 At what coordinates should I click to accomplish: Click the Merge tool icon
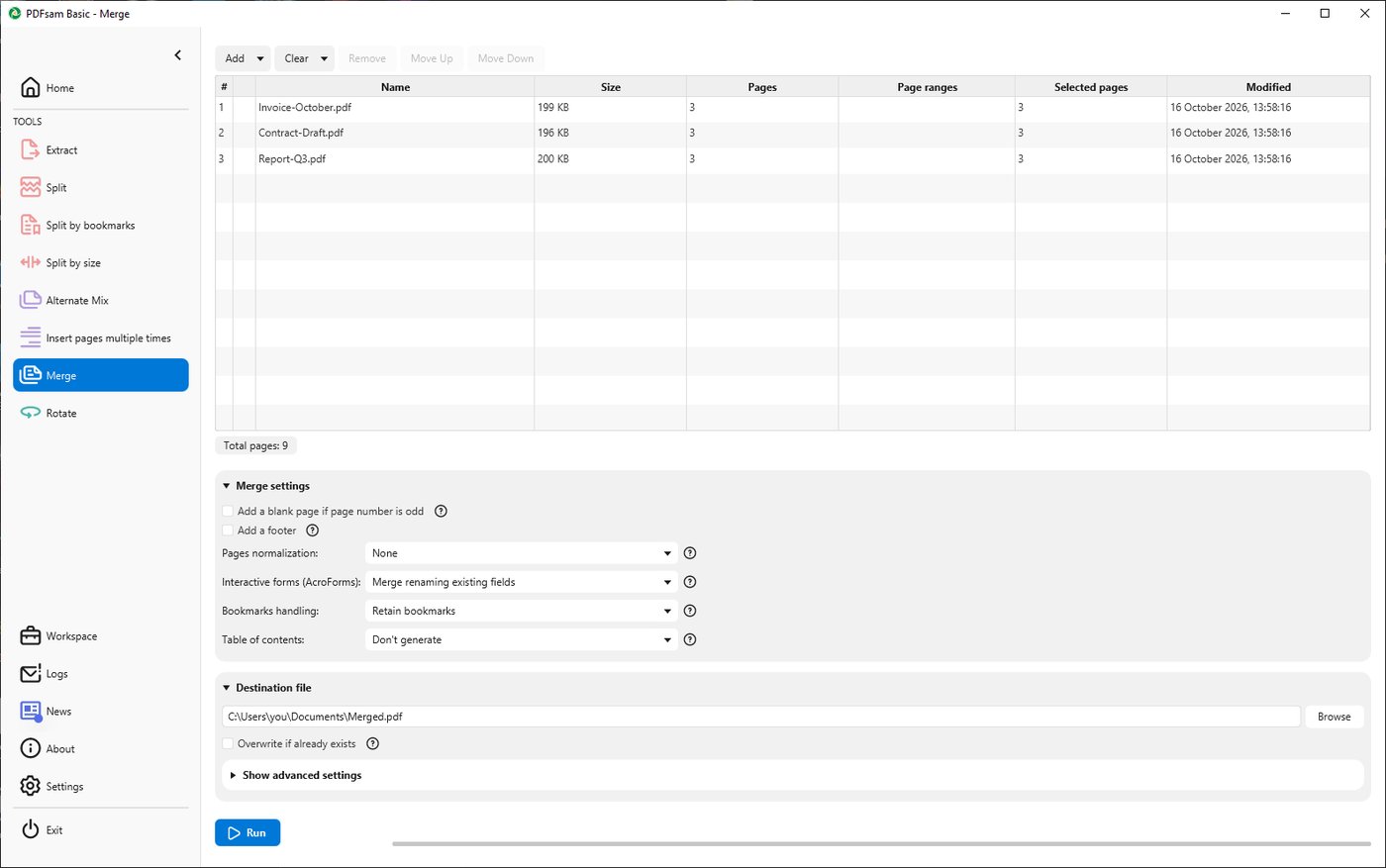[31, 375]
